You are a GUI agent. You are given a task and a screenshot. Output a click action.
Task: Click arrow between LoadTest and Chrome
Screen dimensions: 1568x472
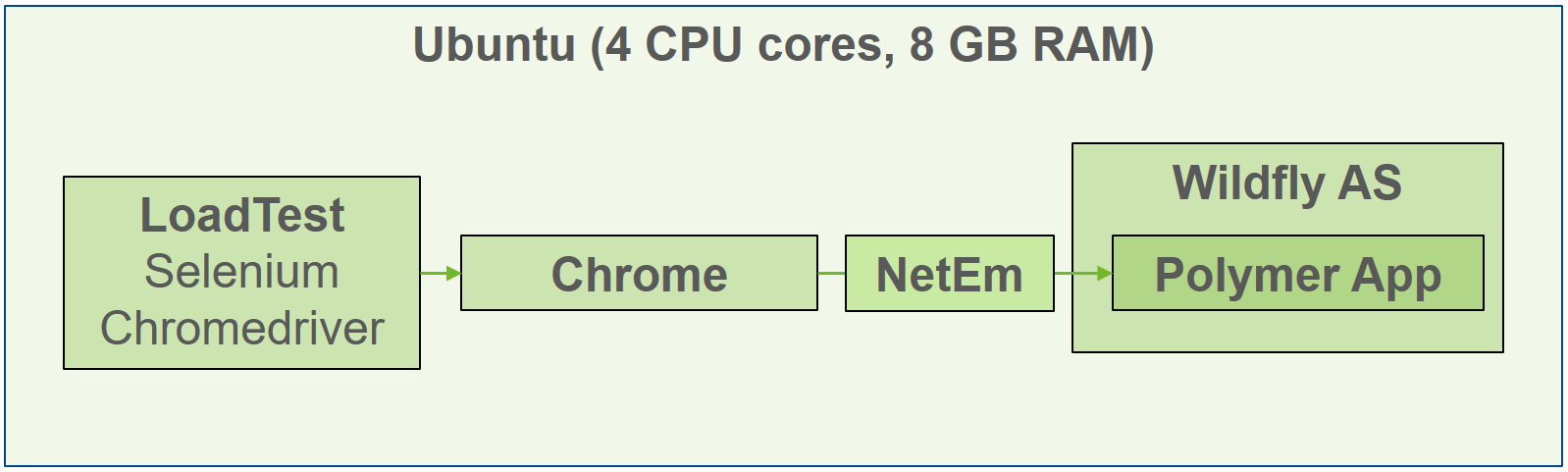pos(441,273)
